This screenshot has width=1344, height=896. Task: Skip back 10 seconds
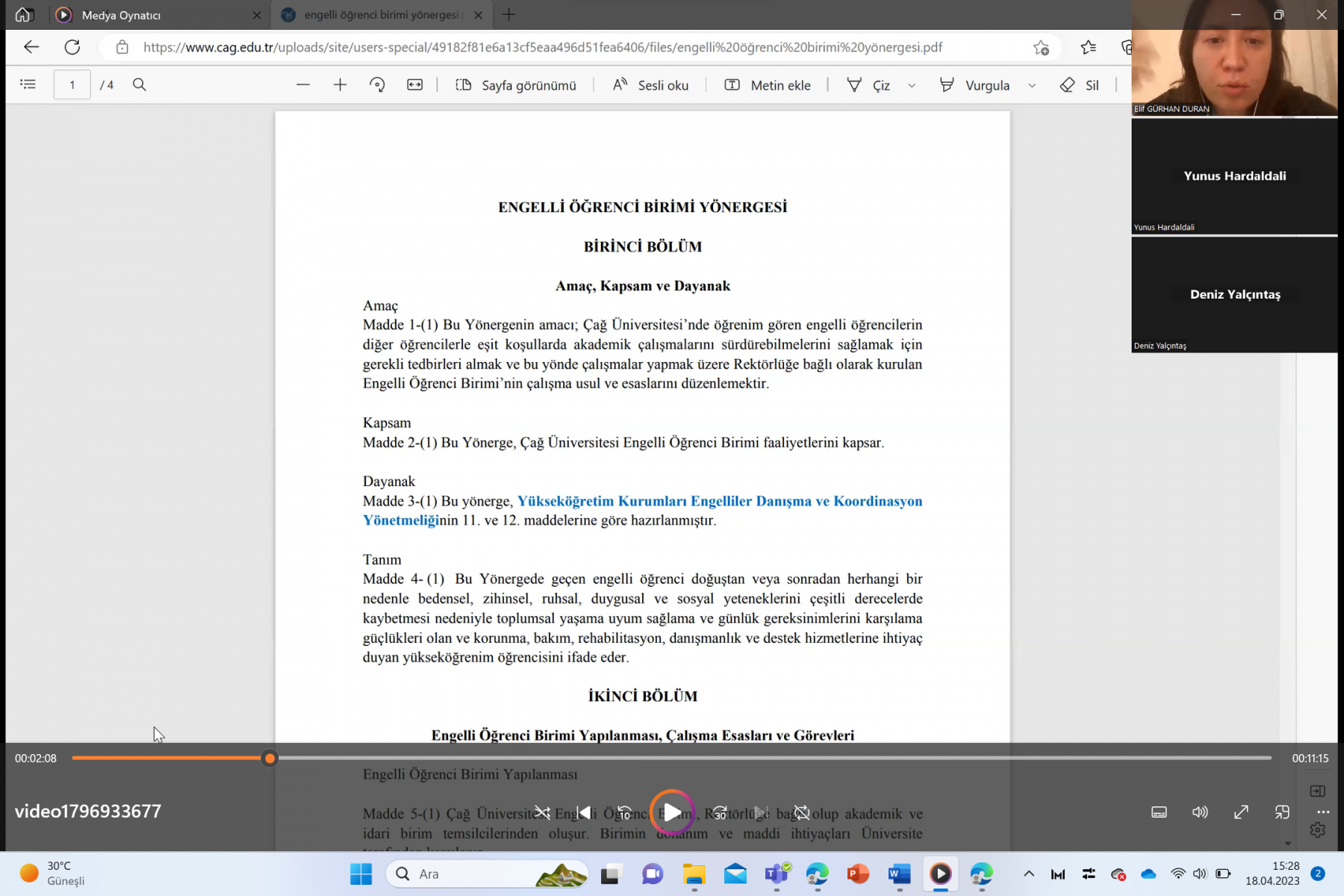tap(624, 812)
